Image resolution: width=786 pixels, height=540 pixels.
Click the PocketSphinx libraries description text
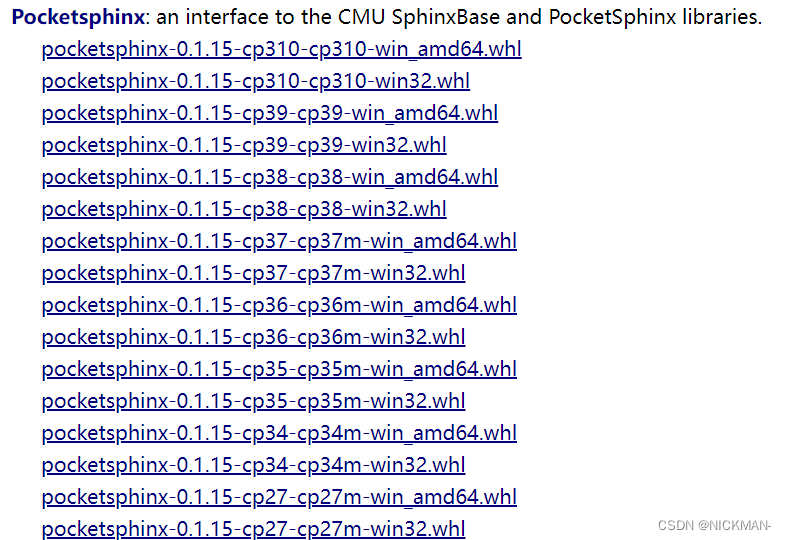pos(655,18)
